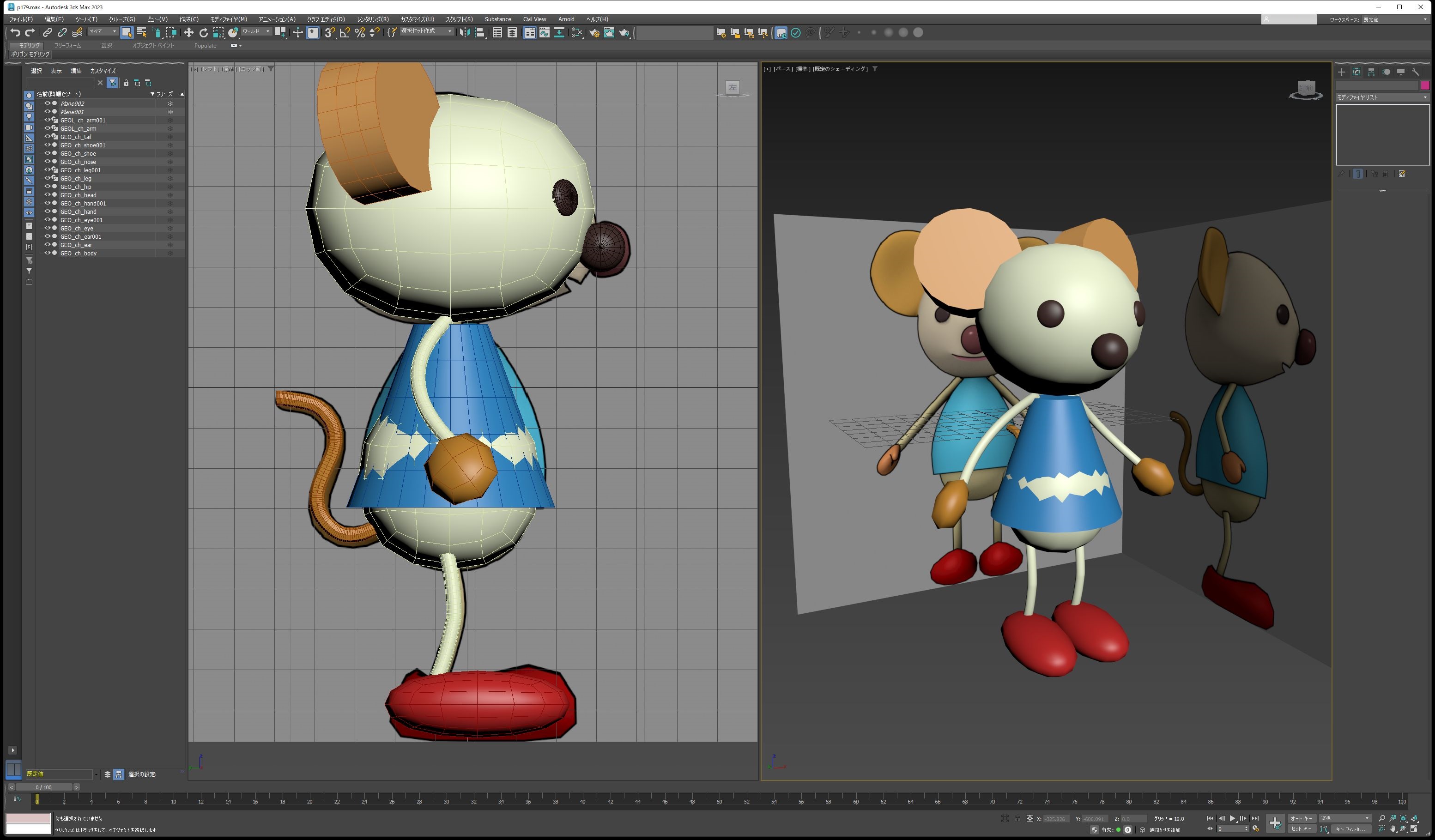Click the Pan View hand icon

1393,829
